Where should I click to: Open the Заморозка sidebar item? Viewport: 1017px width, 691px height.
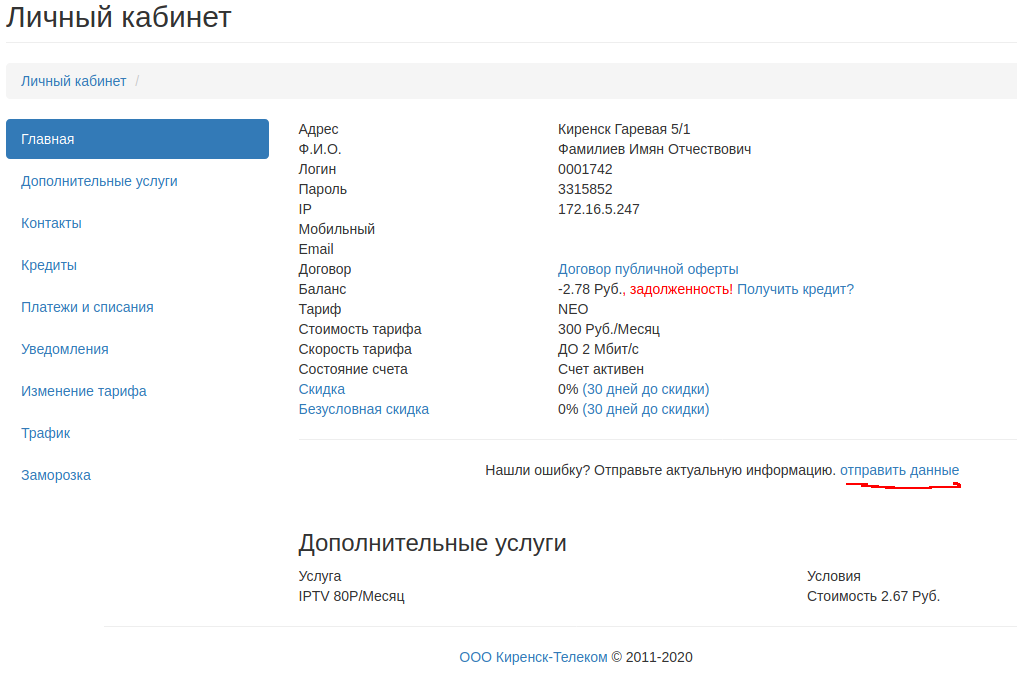[56, 475]
